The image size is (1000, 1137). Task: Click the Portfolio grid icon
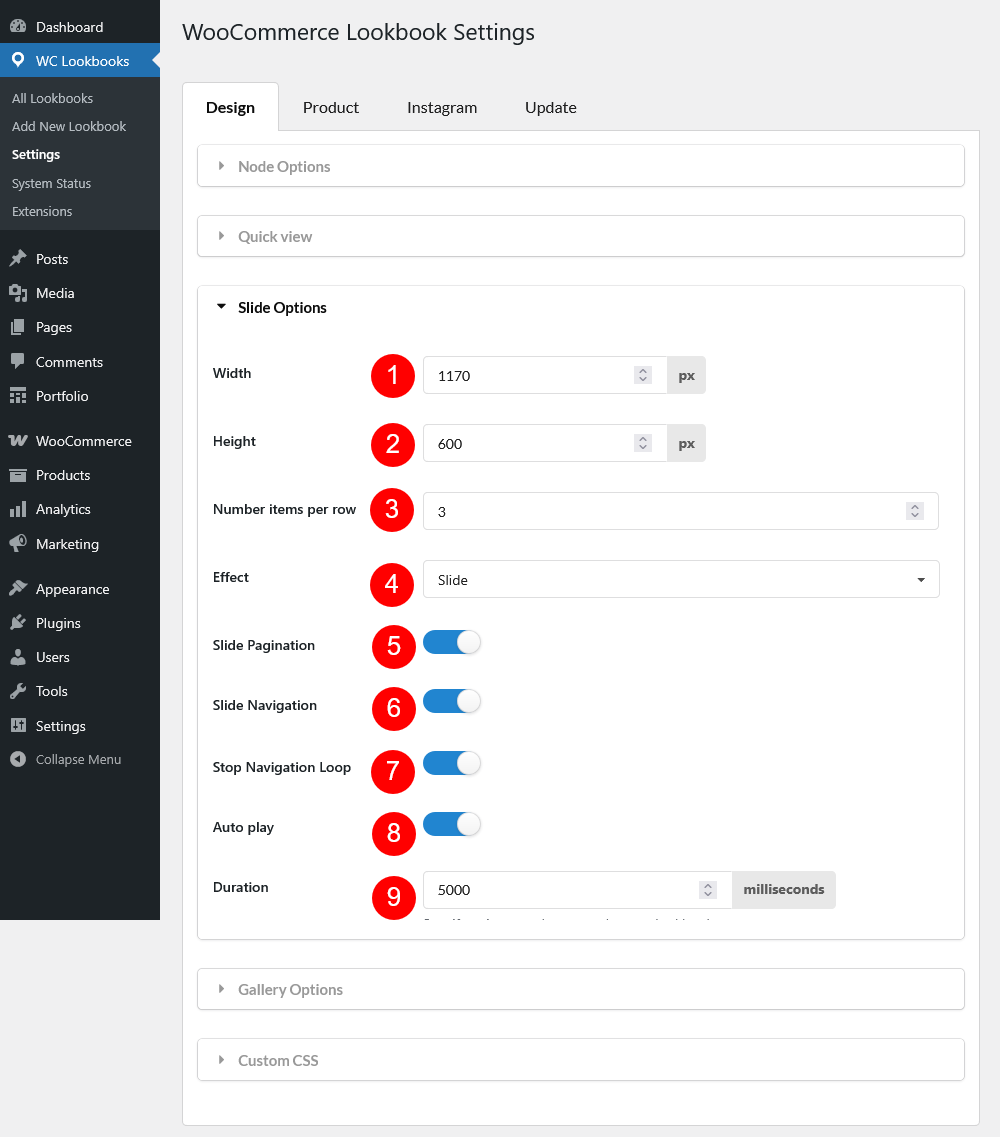[x=18, y=396]
